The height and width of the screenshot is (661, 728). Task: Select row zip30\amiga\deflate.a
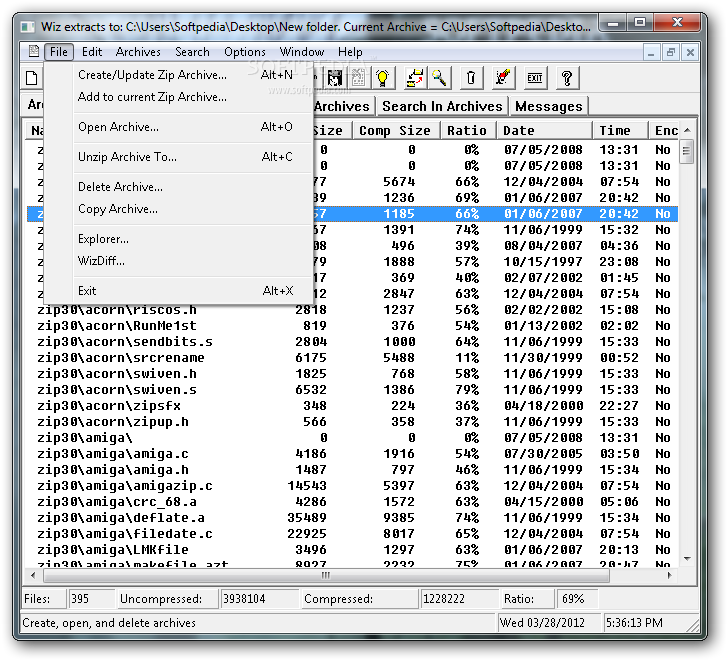351,518
